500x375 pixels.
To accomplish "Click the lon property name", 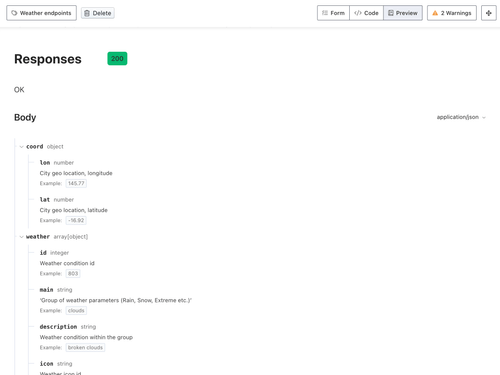I will pyautogui.click(x=45, y=163).
